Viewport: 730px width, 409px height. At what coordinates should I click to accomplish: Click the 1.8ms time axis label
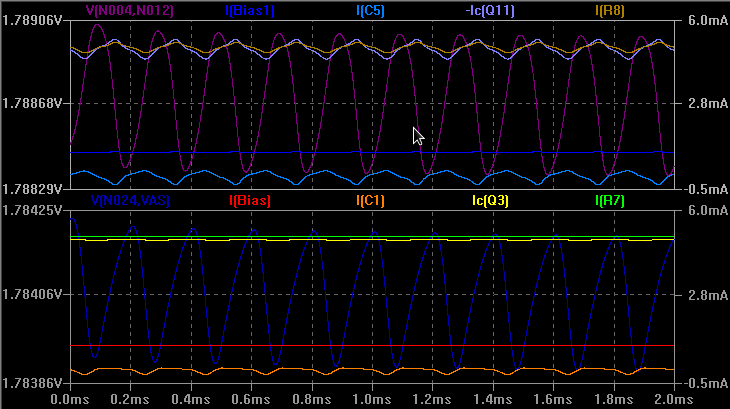pyautogui.click(x=614, y=399)
